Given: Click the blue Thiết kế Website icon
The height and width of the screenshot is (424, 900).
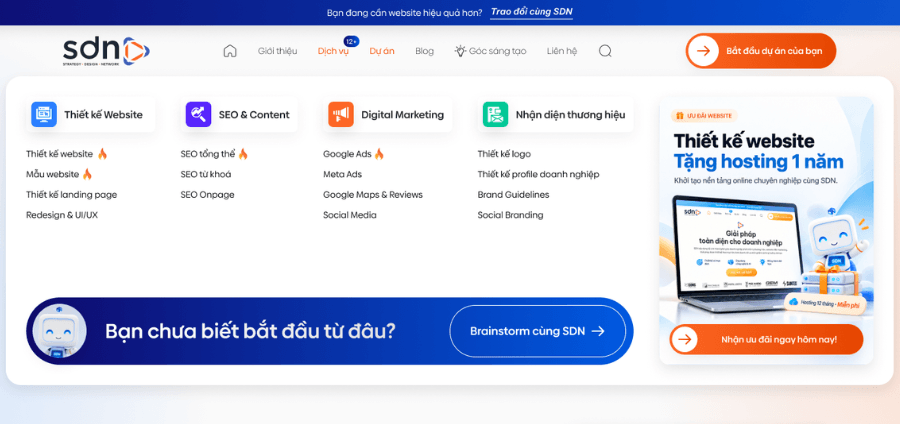Looking at the screenshot, I should click(44, 114).
